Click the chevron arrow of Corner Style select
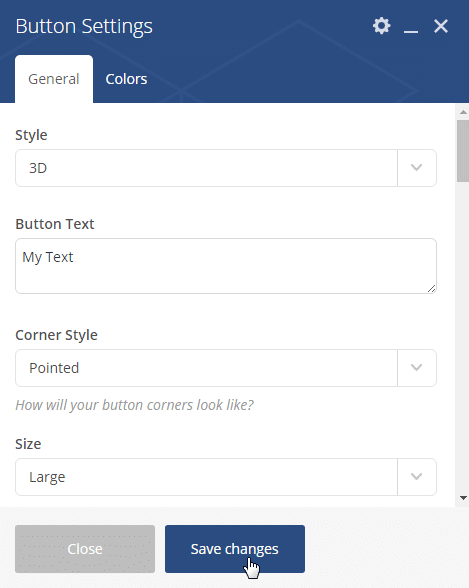Screen dimensions: 469x588 [x=417, y=368]
